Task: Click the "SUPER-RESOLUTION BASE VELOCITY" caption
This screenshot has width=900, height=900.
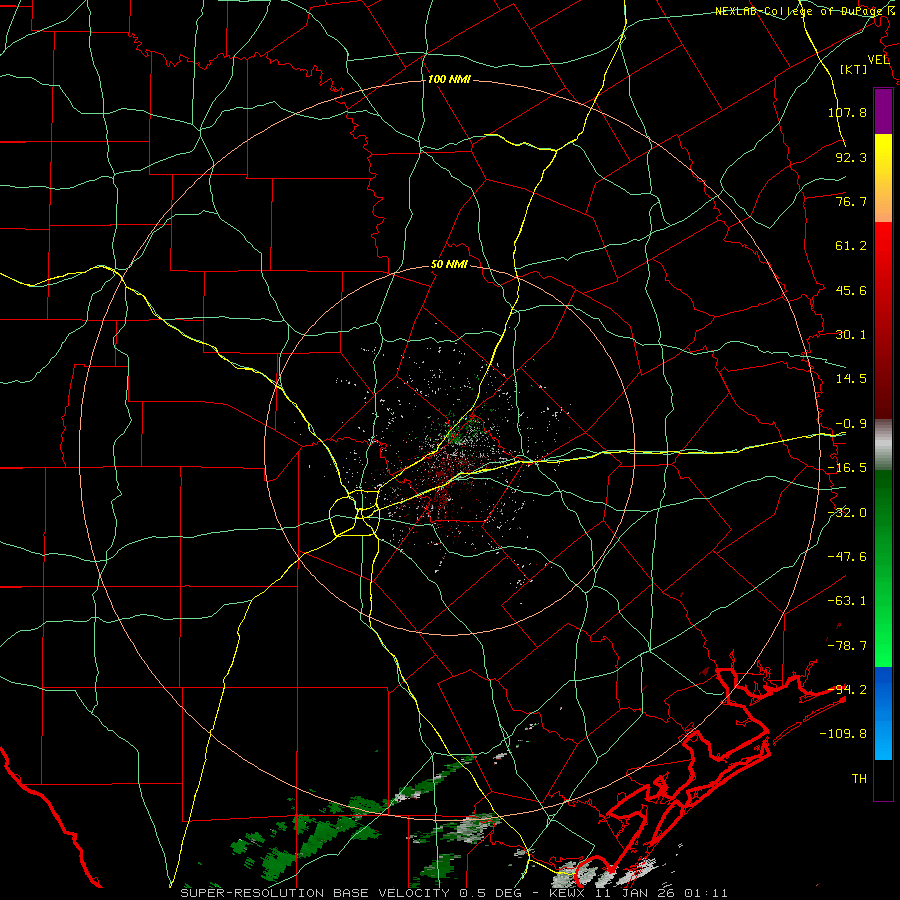Action: (315, 893)
